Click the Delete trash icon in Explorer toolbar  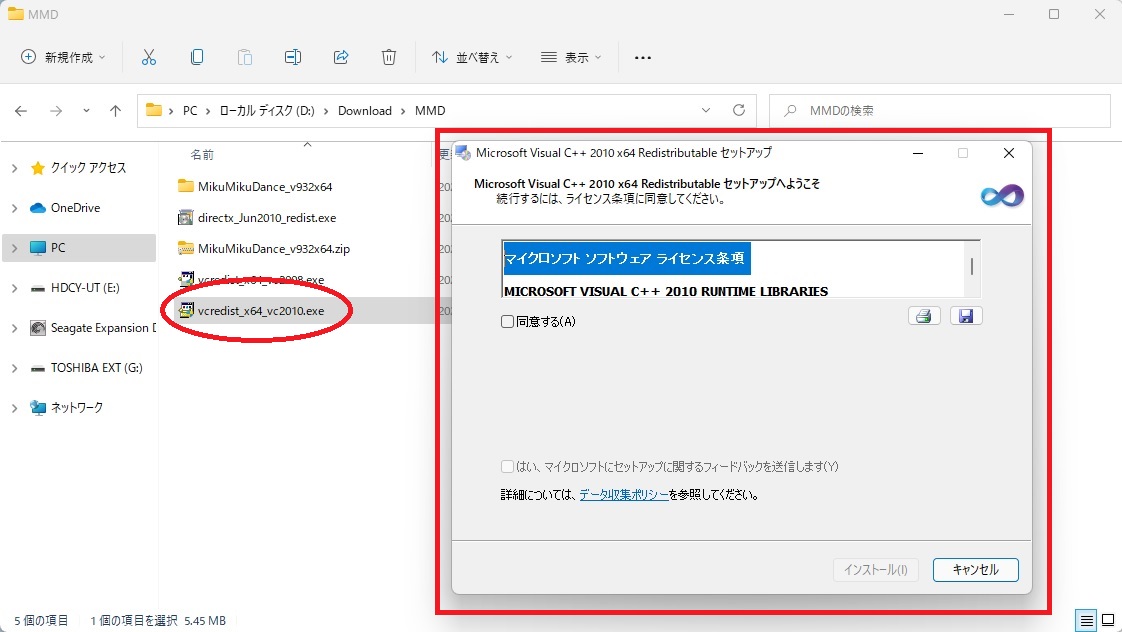tap(389, 57)
